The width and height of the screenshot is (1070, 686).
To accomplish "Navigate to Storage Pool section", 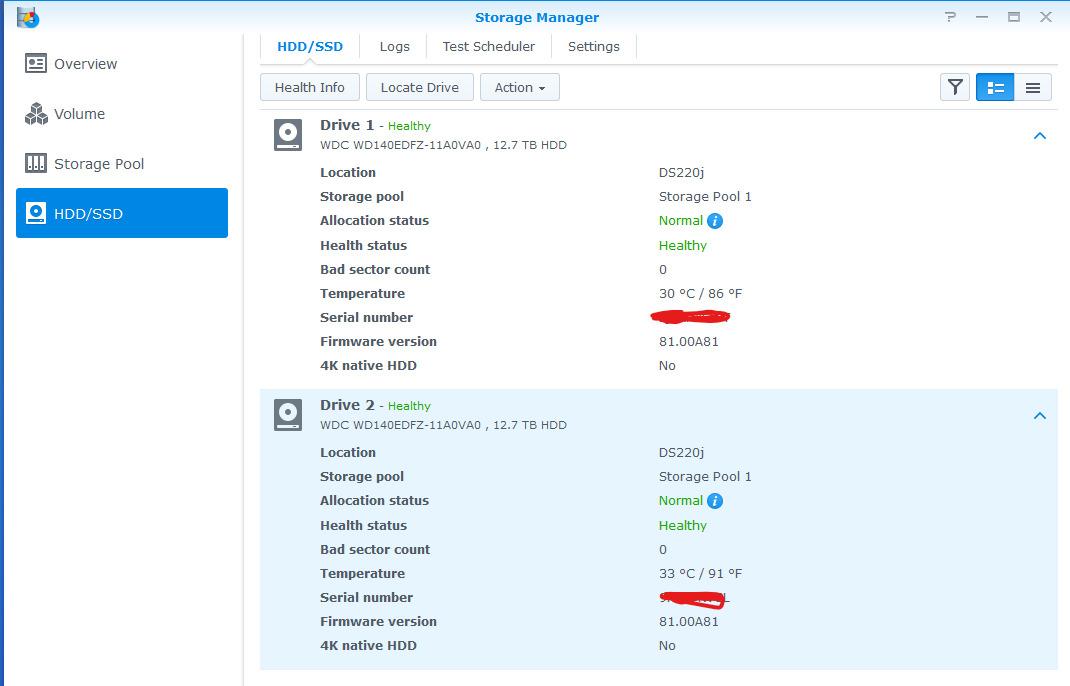I will [99, 164].
